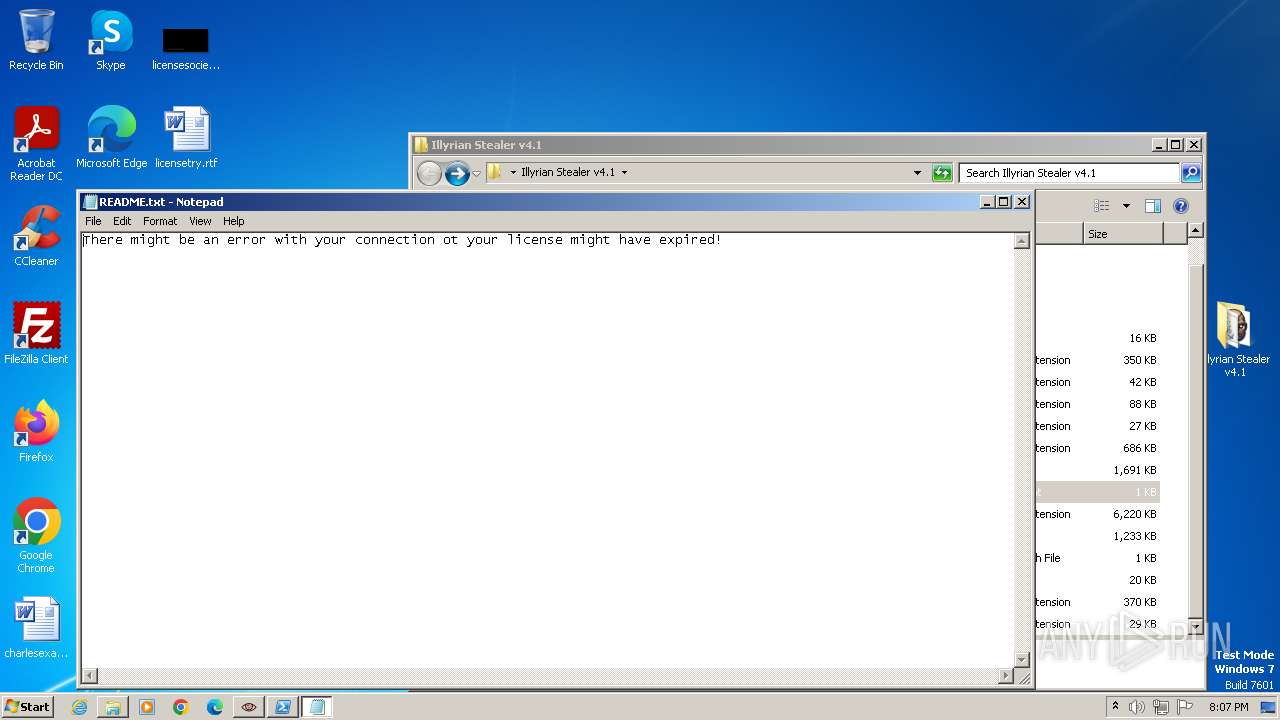Viewport: 1280px width, 720px height.
Task: Click the Start button
Action: click(x=27, y=707)
